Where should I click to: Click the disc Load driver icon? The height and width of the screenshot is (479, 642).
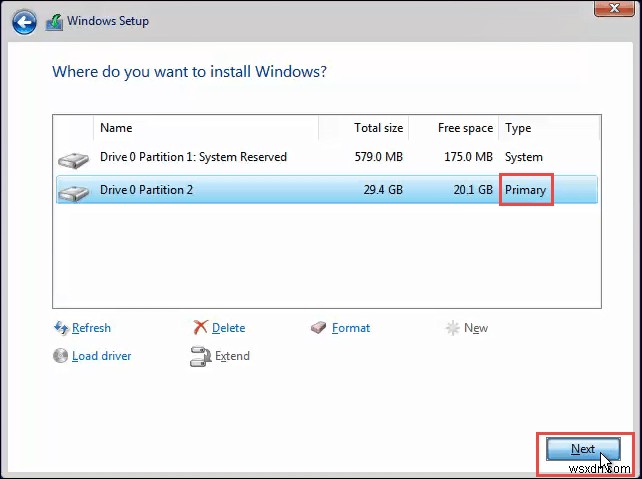pyautogui.click(x=61, y=356)
